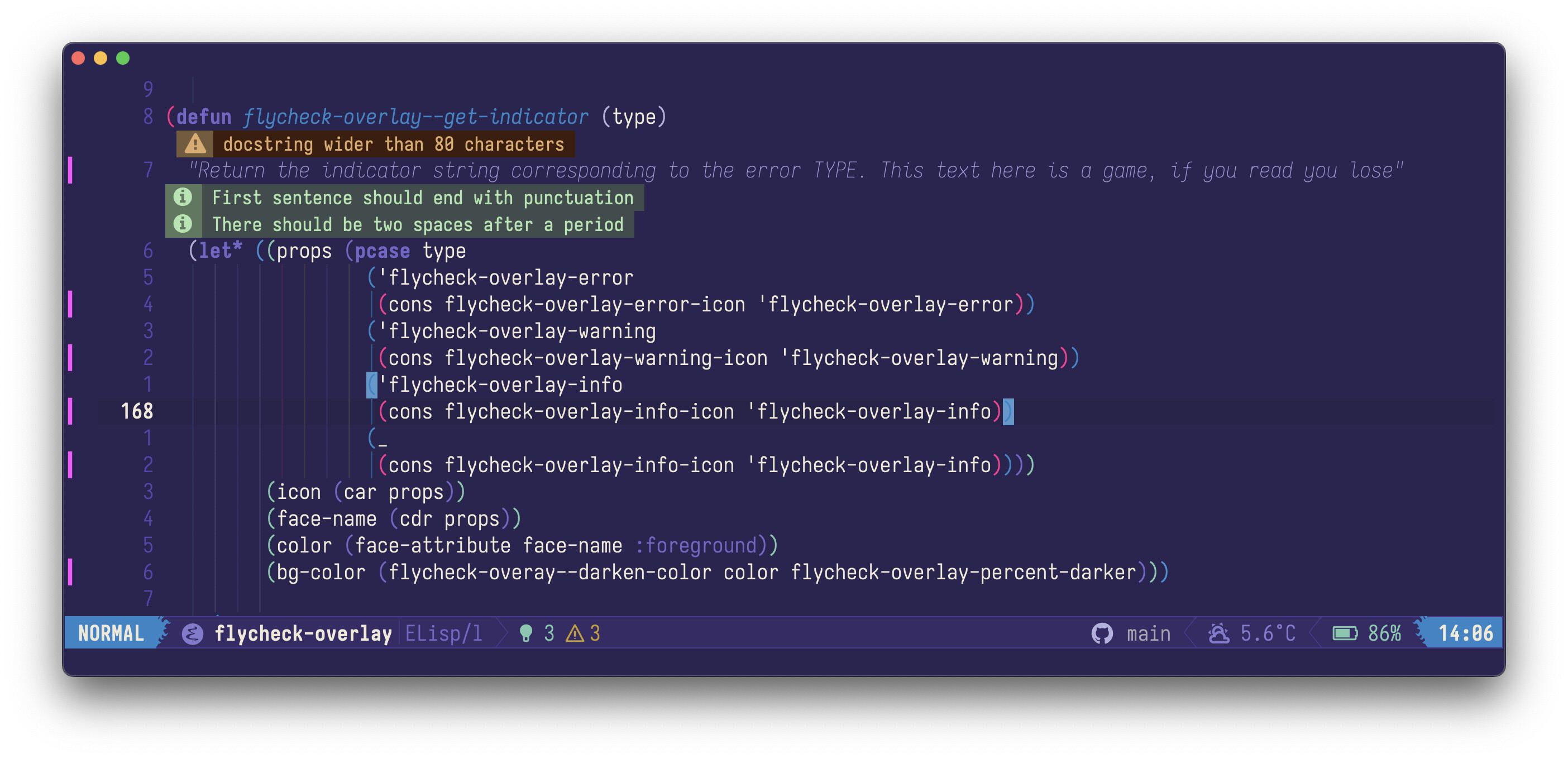
Task: Click the 86% battery percentage
Action: coord(1385,634)
